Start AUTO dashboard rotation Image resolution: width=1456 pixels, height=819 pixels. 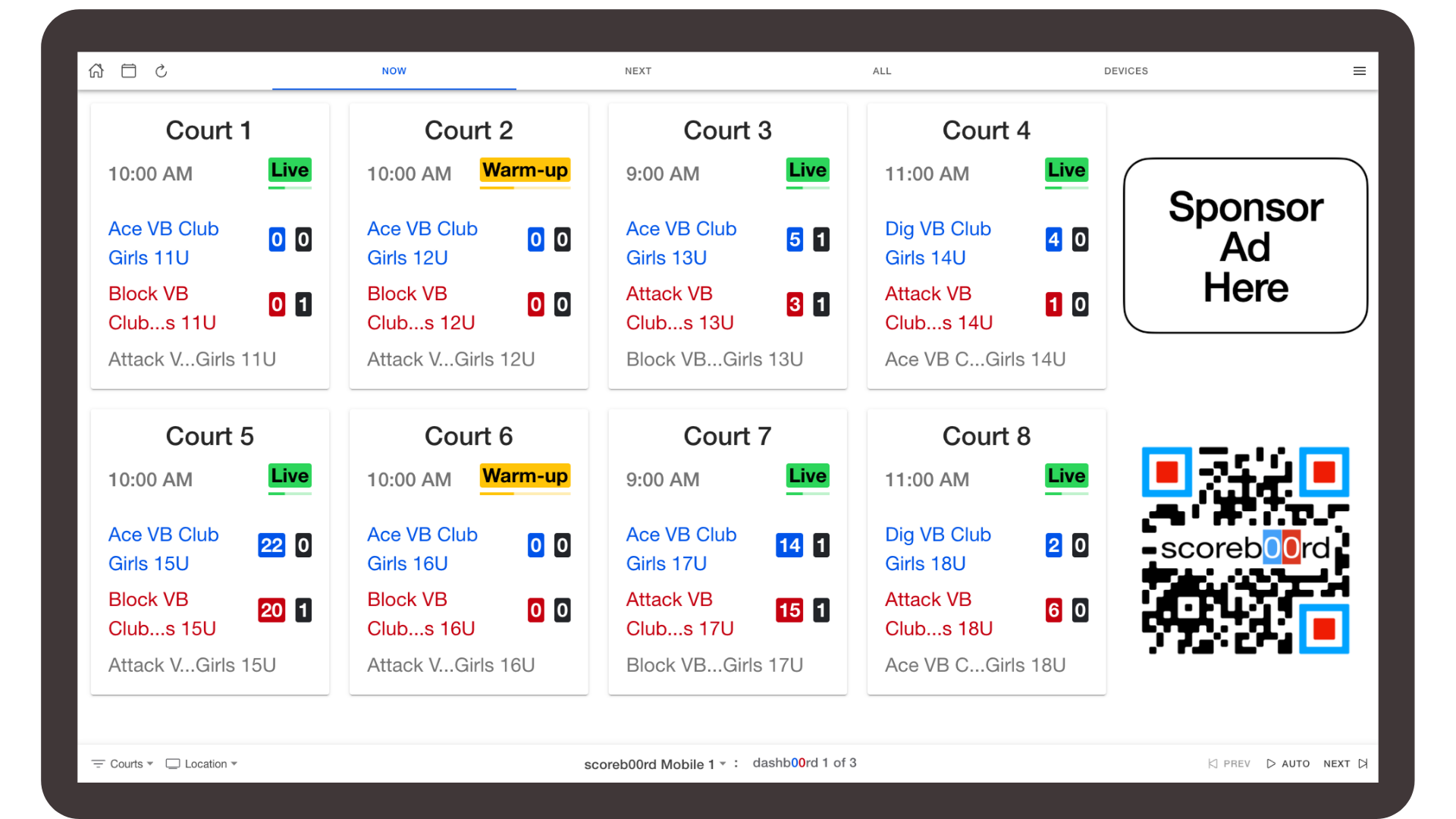coord(1288,764)
